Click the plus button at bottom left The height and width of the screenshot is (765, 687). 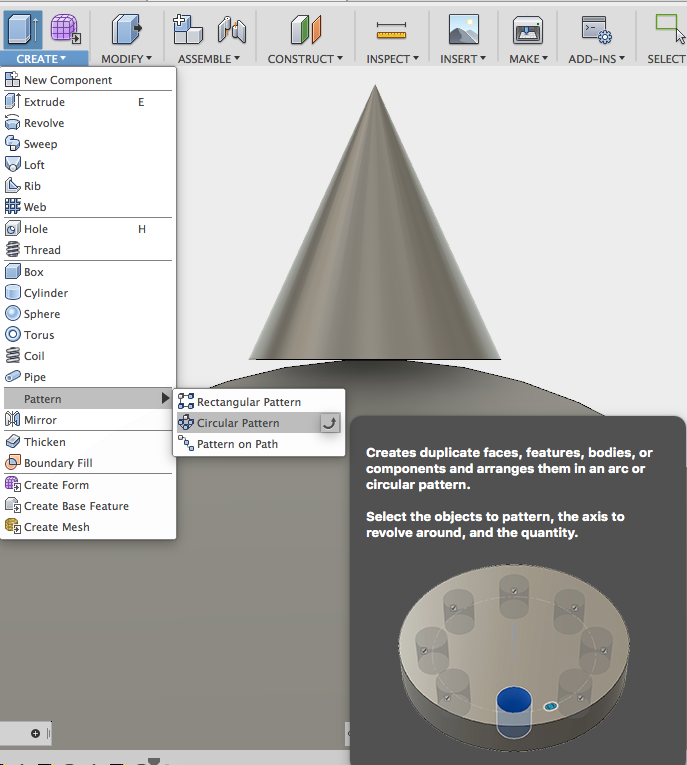click(x=35, y=733)
